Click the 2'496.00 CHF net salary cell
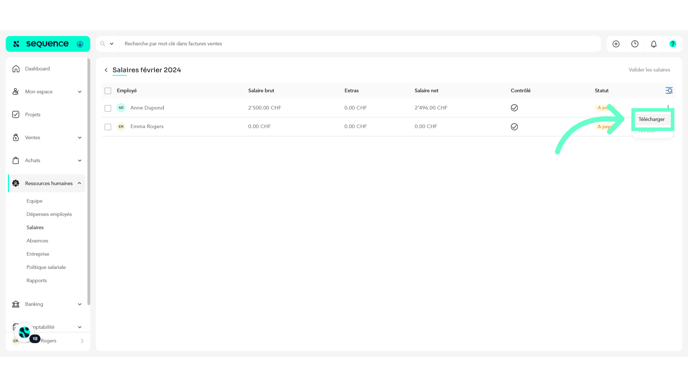The image size is (688, 387). click(431, 108)
